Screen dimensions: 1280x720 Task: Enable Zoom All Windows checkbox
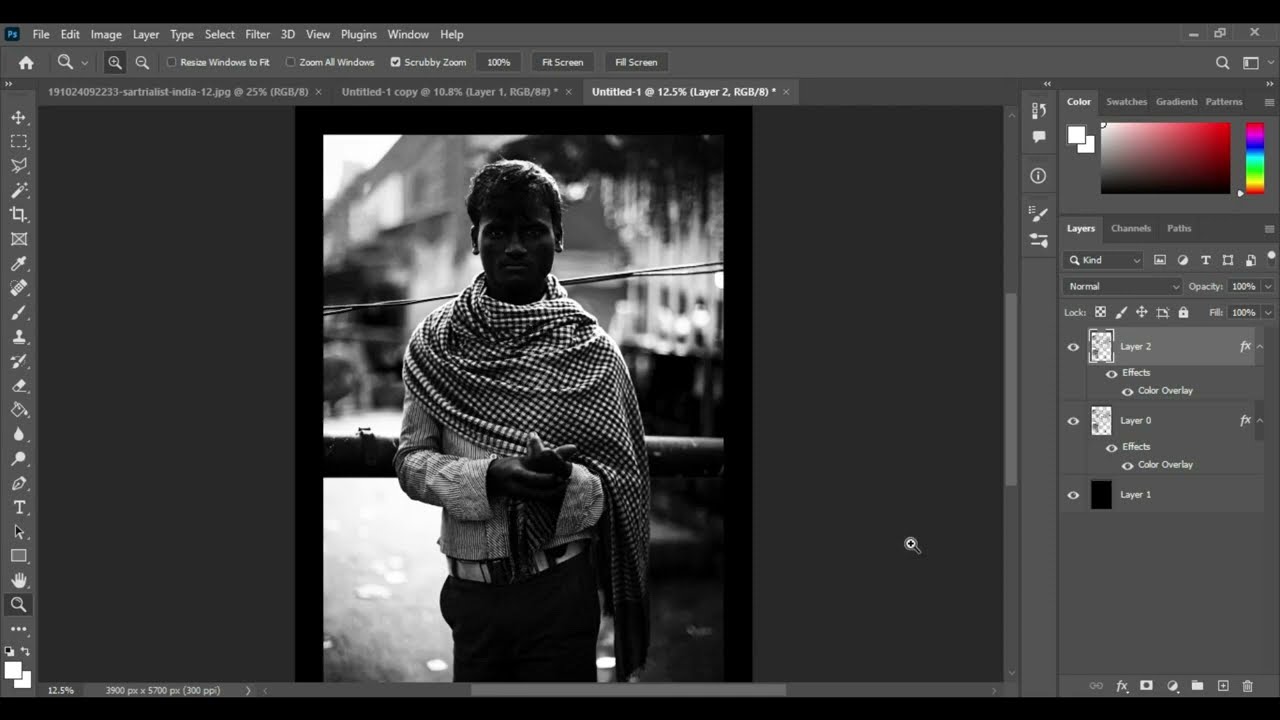[290, 62]
